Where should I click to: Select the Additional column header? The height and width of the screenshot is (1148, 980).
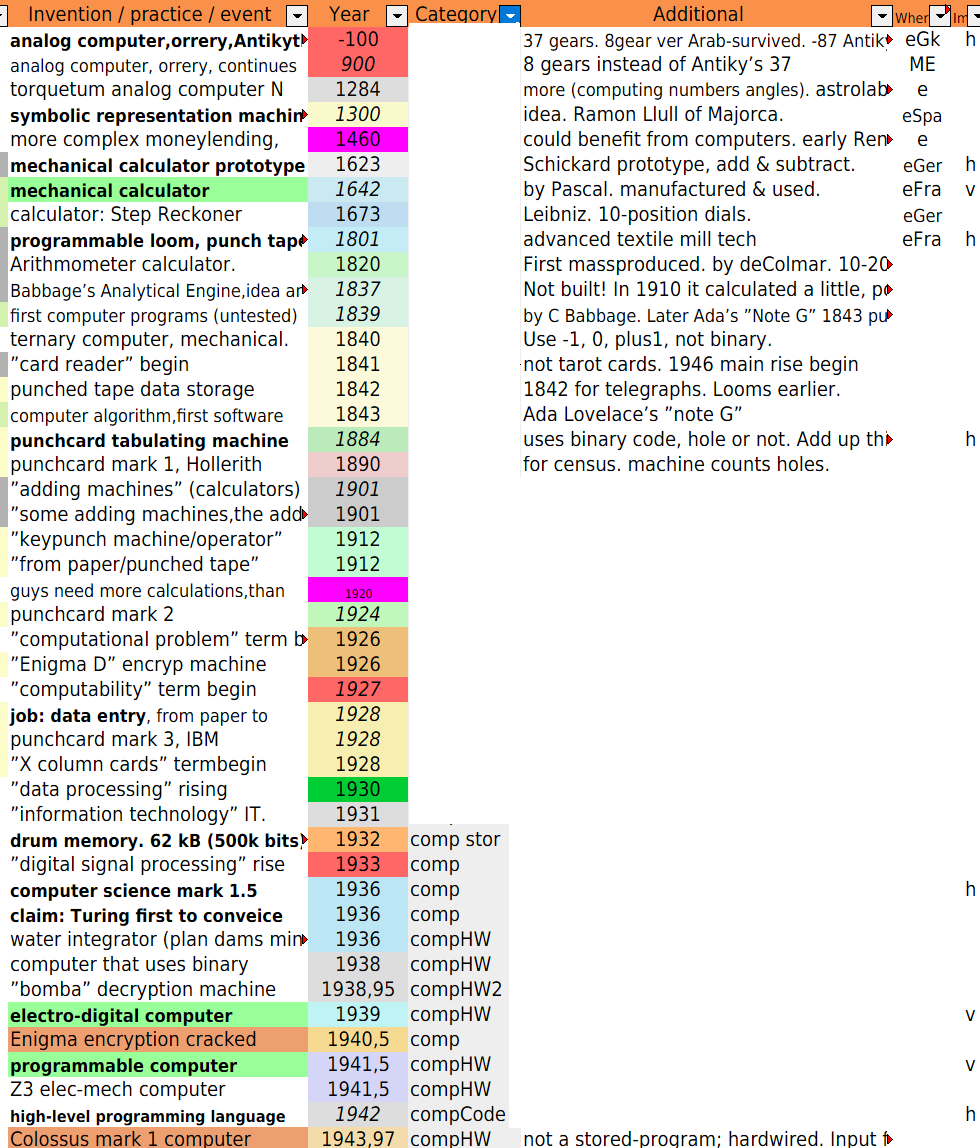697,15
